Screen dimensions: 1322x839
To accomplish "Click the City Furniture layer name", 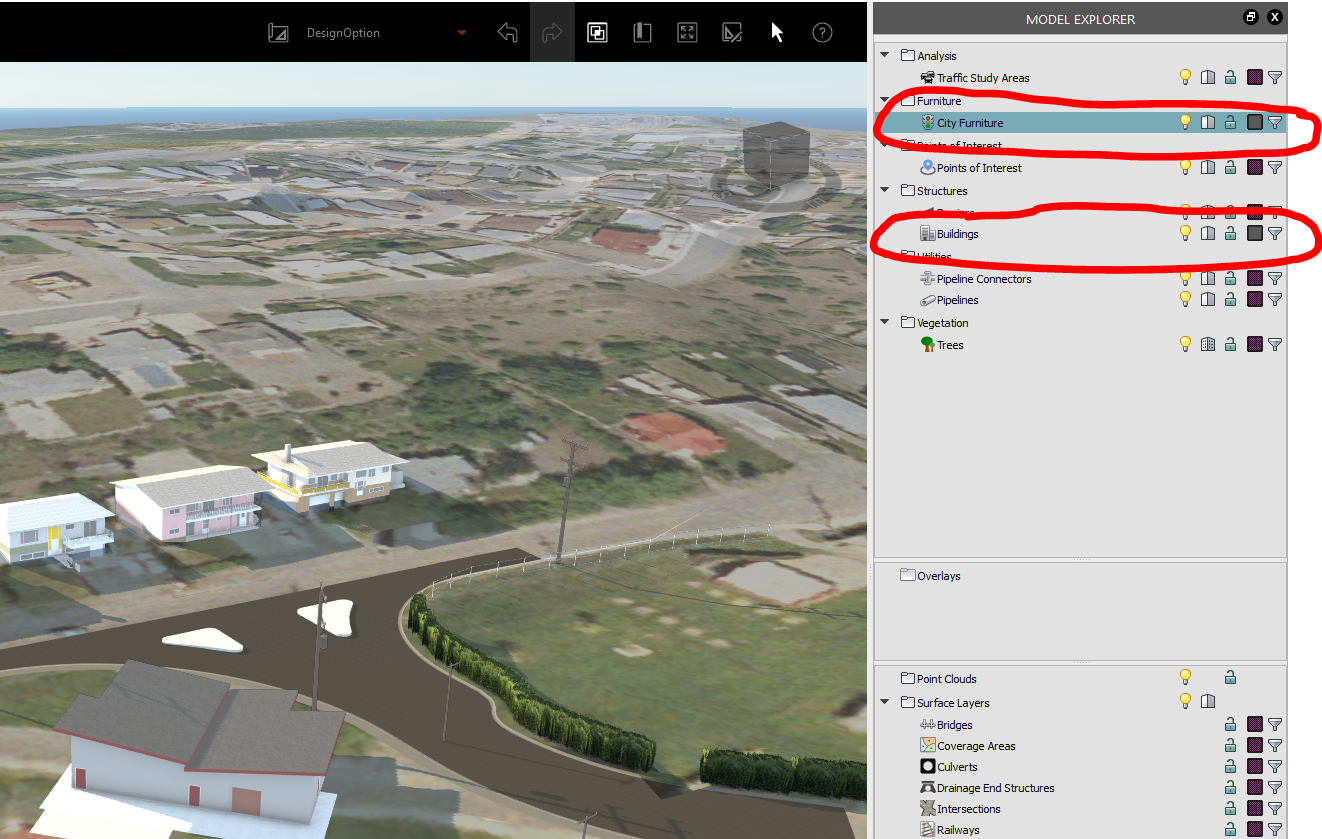I will (970, 123).
